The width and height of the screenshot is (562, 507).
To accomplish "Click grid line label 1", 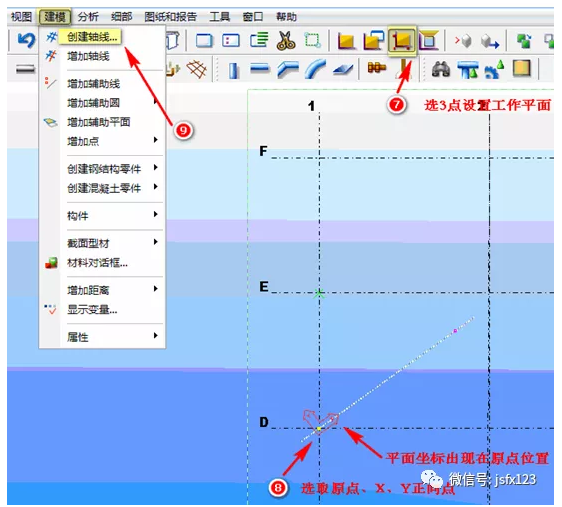I will (x=311, y=106).
